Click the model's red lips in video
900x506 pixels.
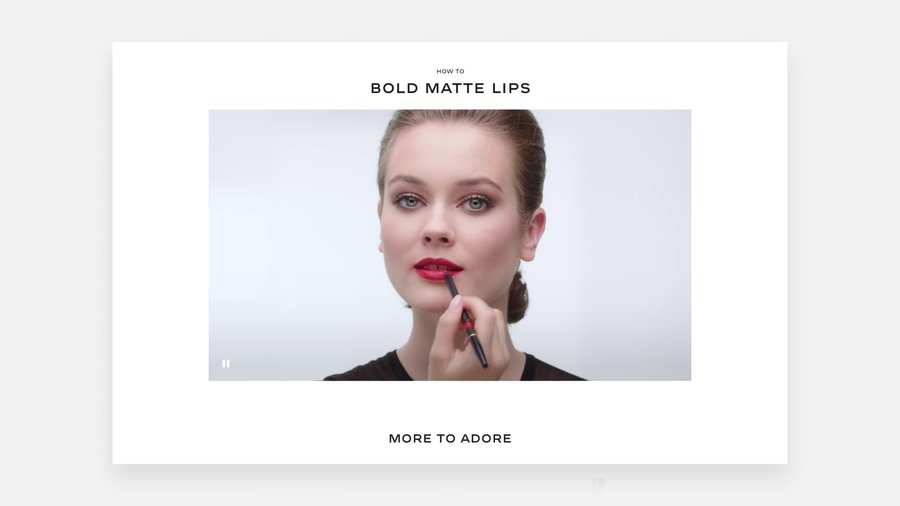pos(438,269)
